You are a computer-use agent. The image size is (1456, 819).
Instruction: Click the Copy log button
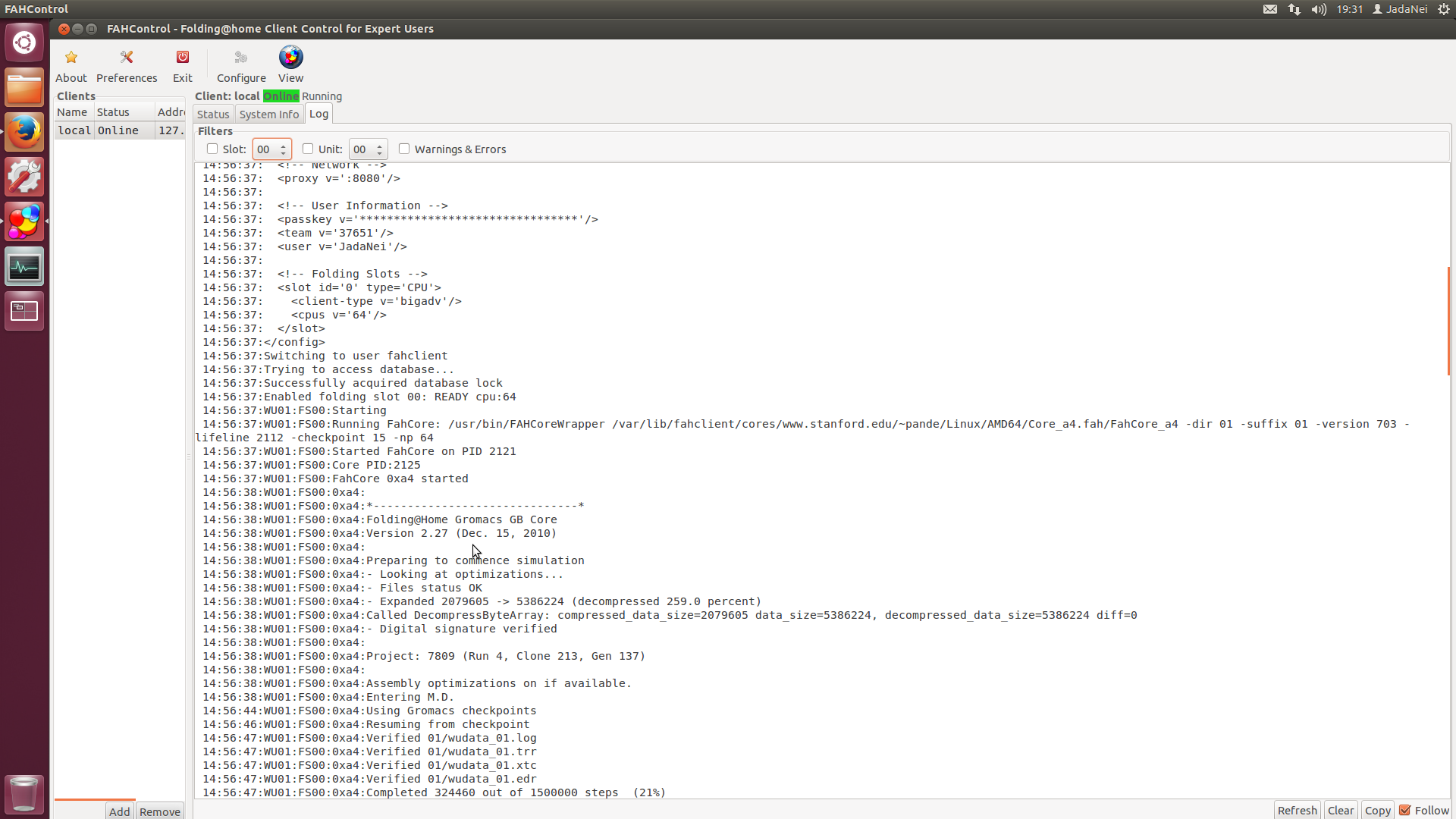(x=1378, y=810)
